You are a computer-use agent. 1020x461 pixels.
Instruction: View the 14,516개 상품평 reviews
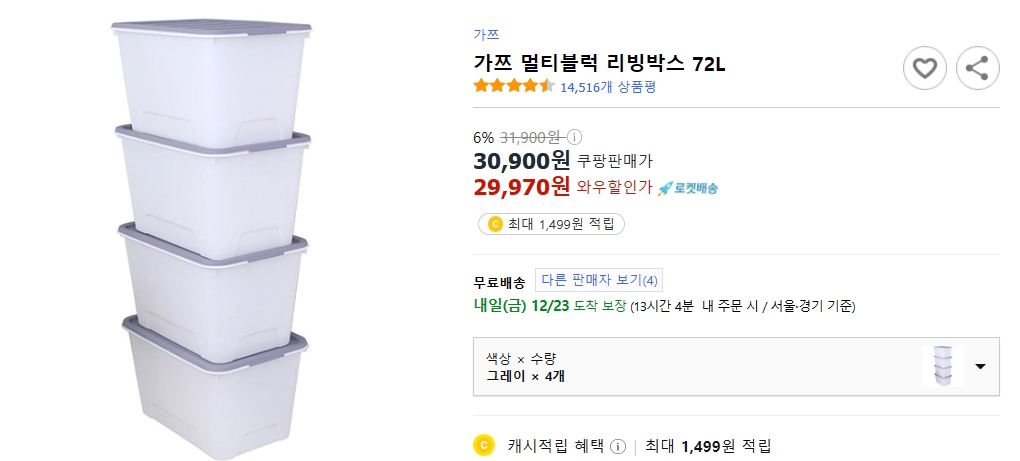click(608, 87)
